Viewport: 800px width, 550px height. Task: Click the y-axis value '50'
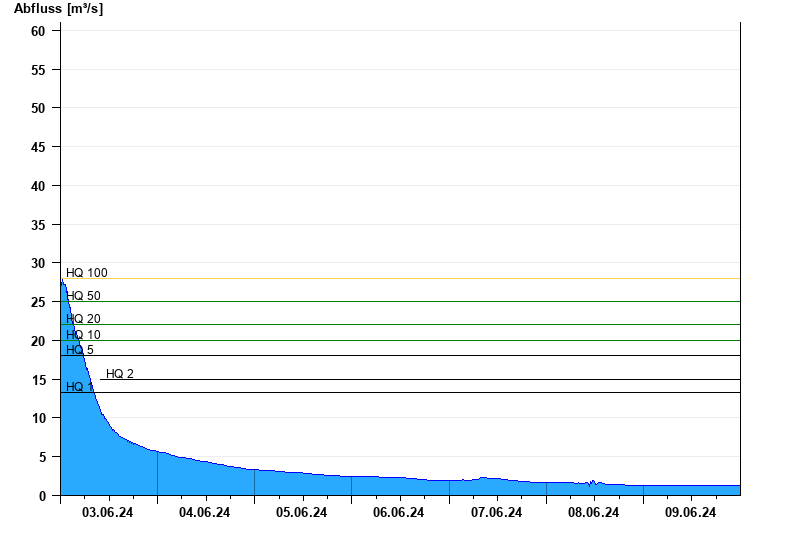pyautogui.click(x=38, y=108)
